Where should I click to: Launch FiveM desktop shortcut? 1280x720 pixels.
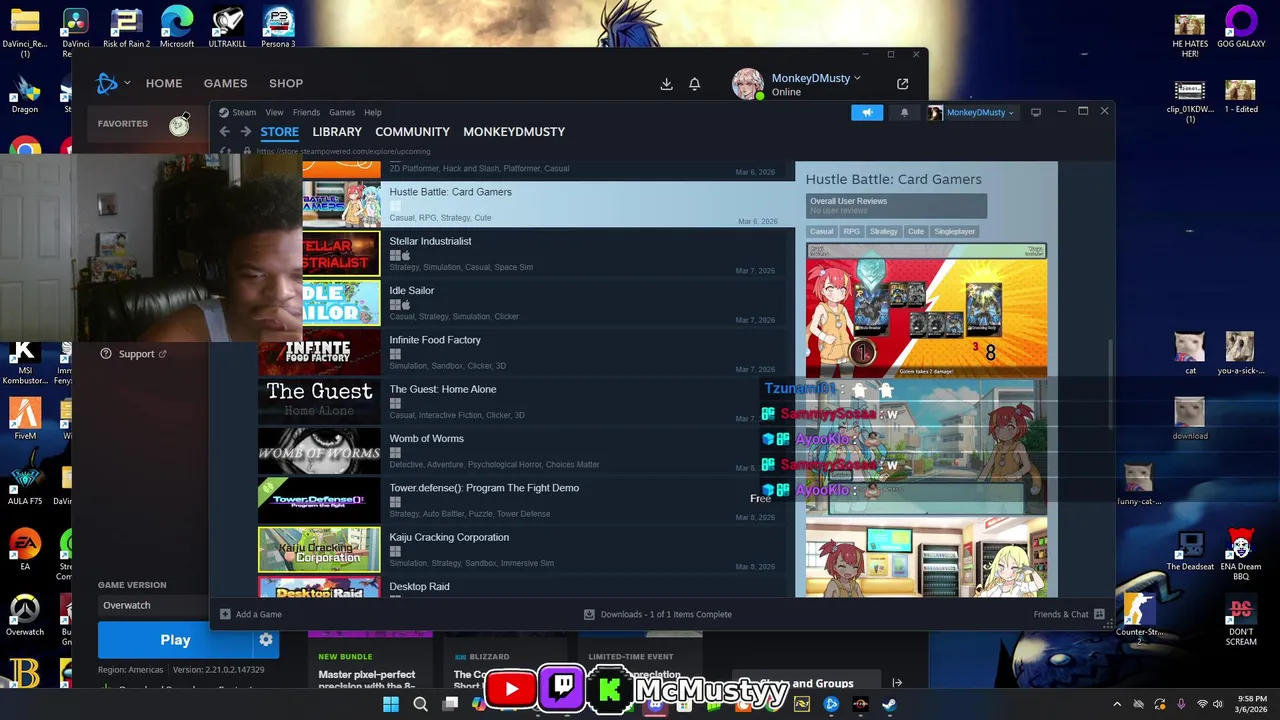[25, 418]
